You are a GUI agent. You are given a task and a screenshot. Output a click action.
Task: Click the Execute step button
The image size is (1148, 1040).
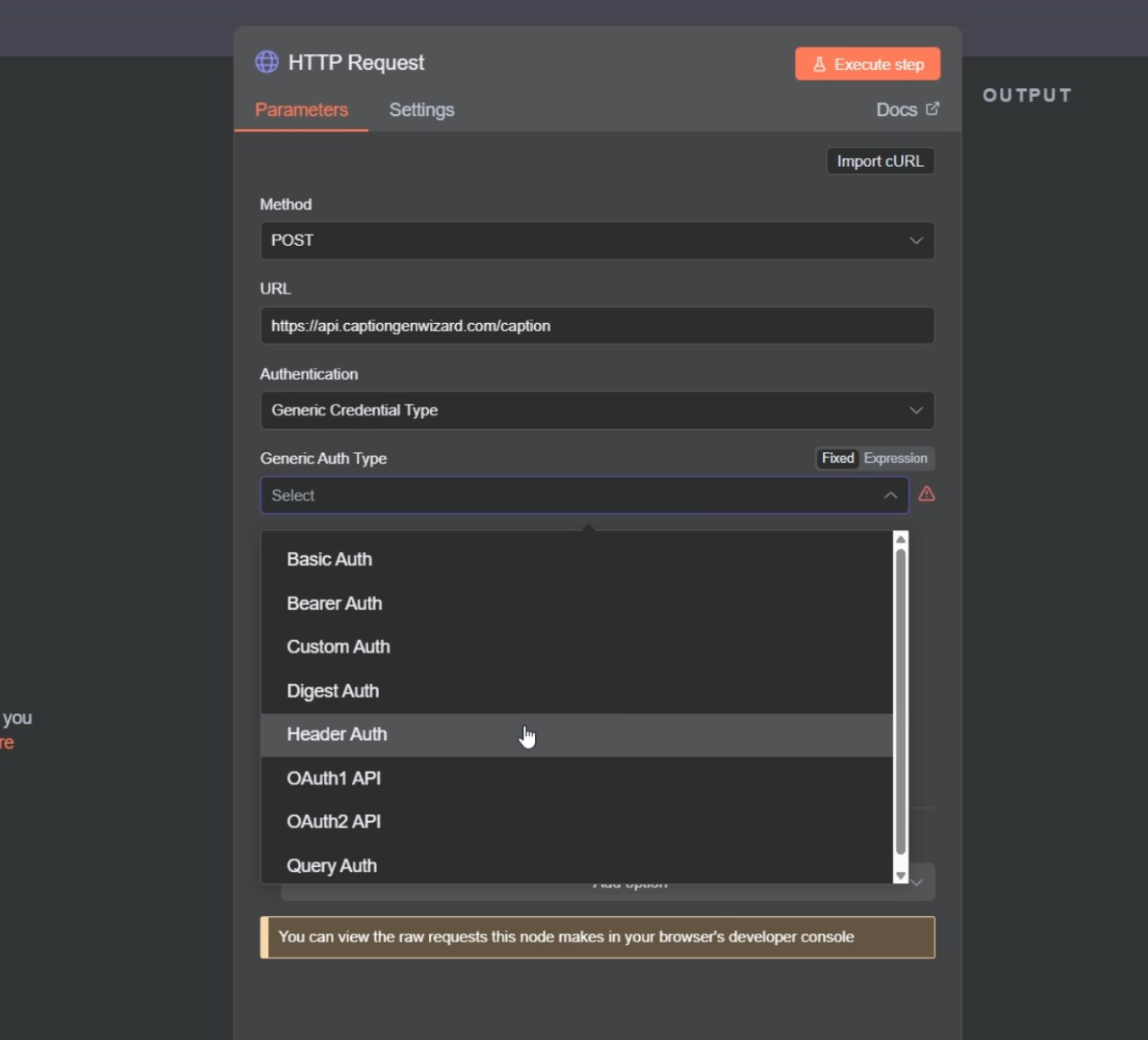(x=866, y=64)
